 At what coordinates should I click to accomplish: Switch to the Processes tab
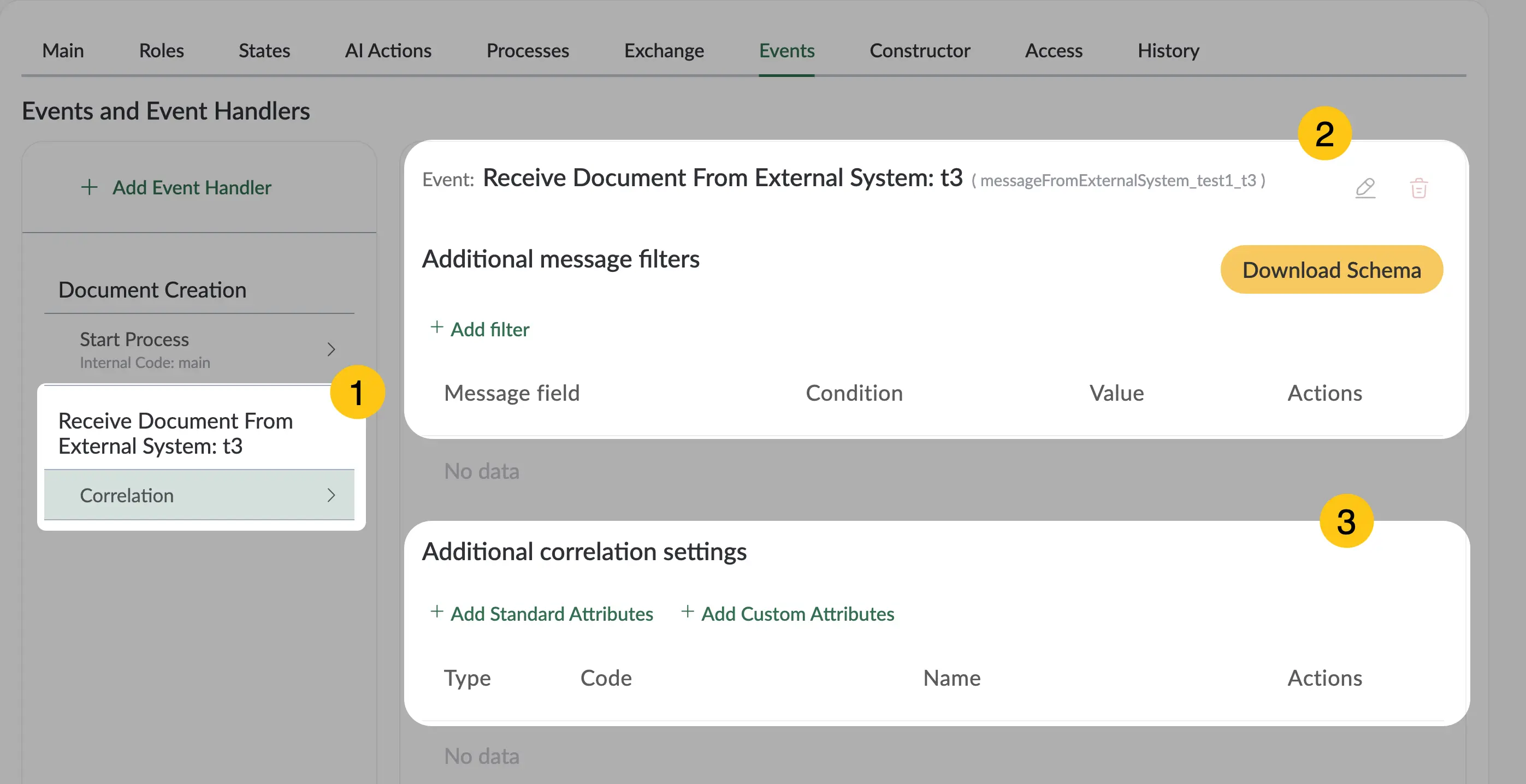(527, 50)
